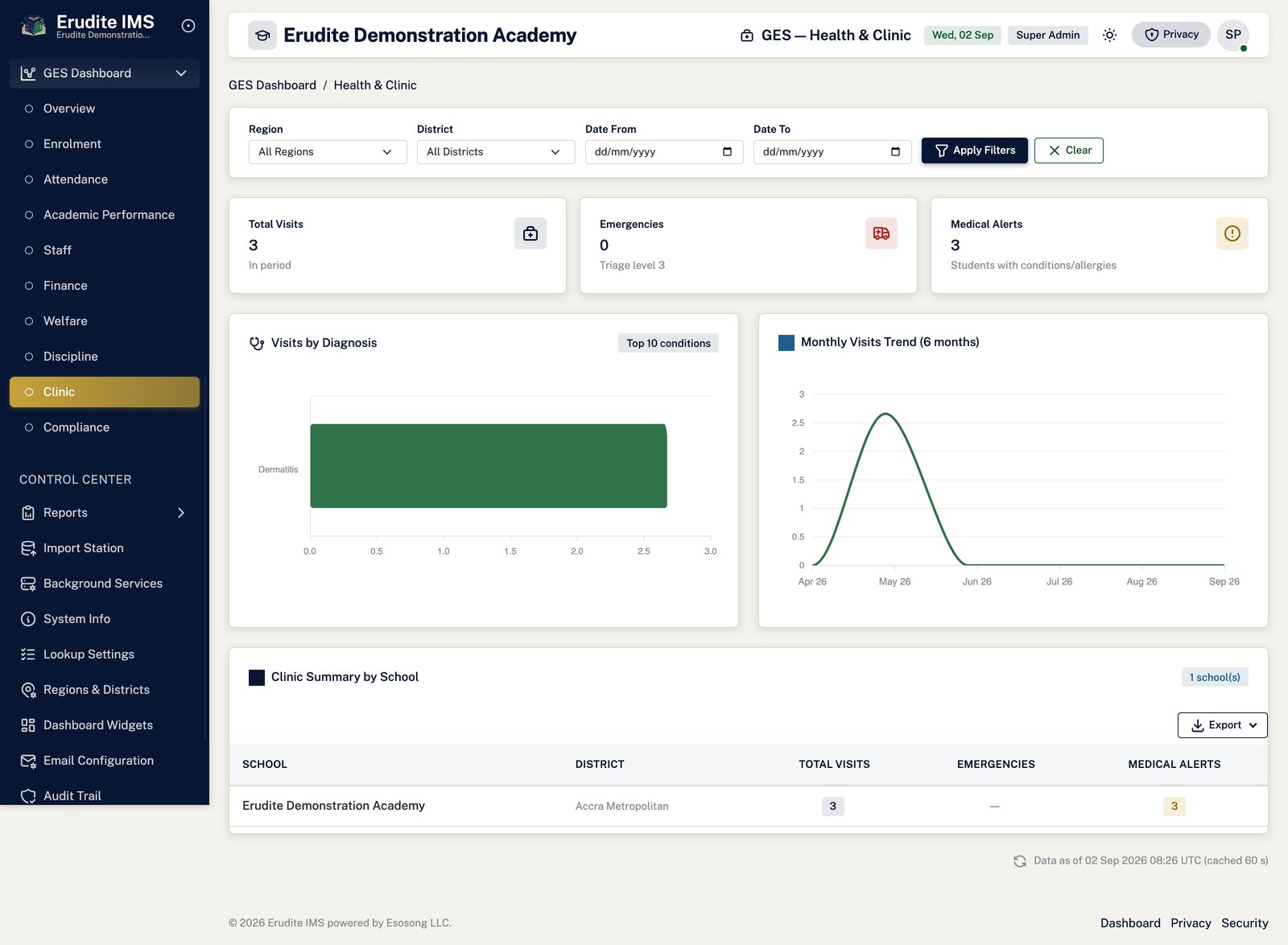The height and width of the screenshot is (945, 1288).
Task: Apply the filters
Action: pyautogui.click(x=974, y=151)
